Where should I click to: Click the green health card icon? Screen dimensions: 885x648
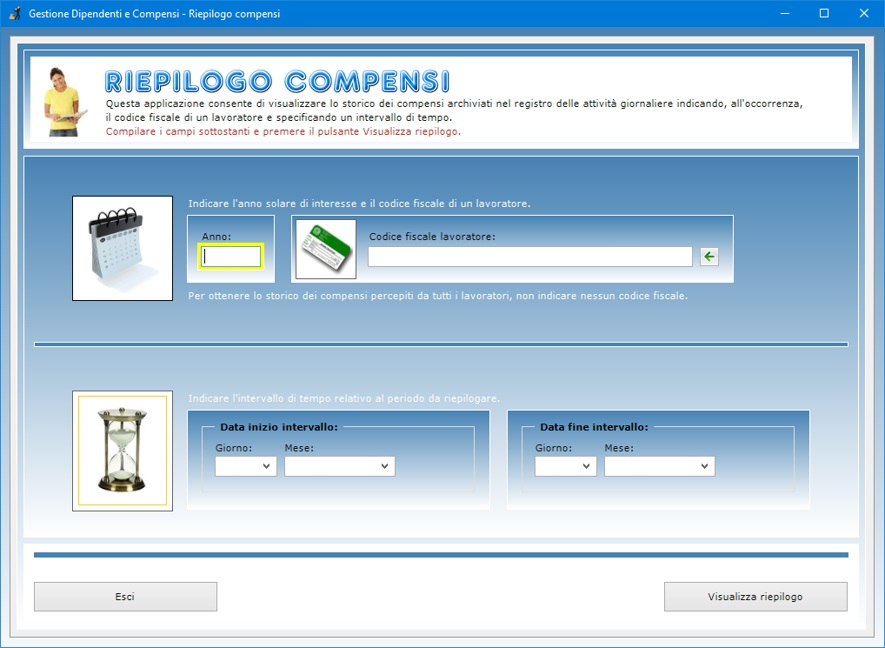point(325,249)
